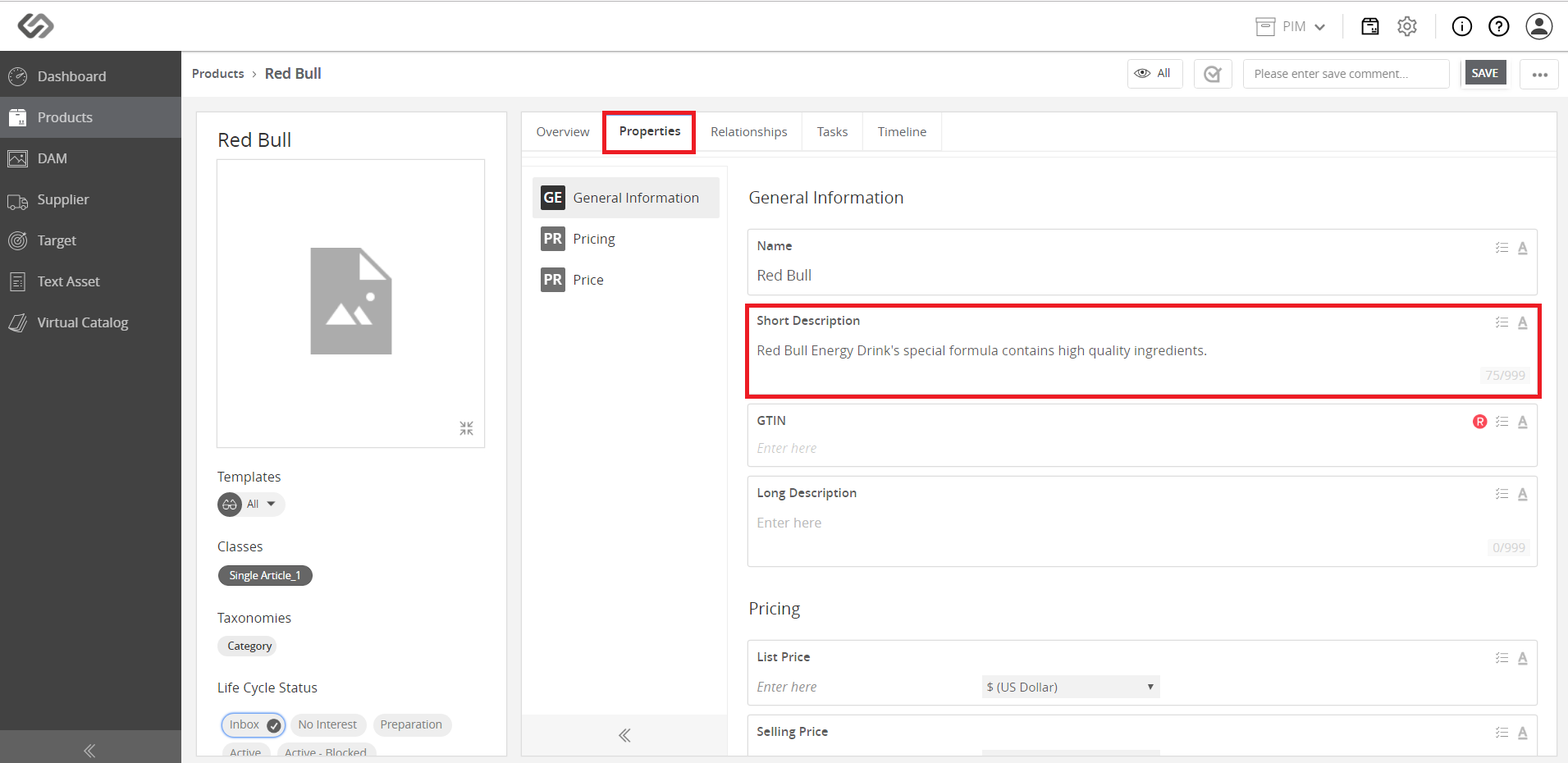This screenshot has width=1568, height=763.
Task: Click the red R required badge on GTIN
Action: point(1480,422)
